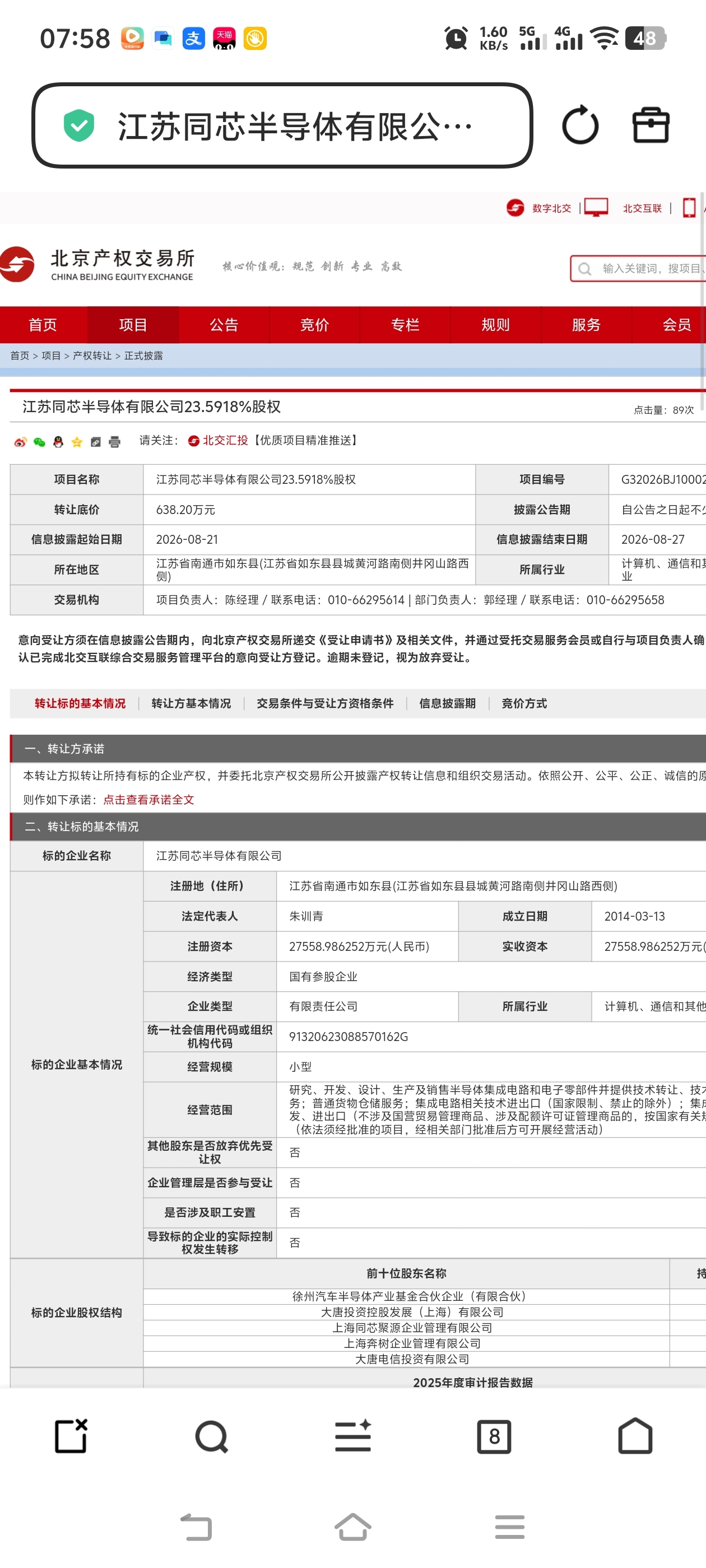This screenshot has height=1568, width=706.
Task: Tap the browser bottom search icon
Action: click(x=212, y=1436)
